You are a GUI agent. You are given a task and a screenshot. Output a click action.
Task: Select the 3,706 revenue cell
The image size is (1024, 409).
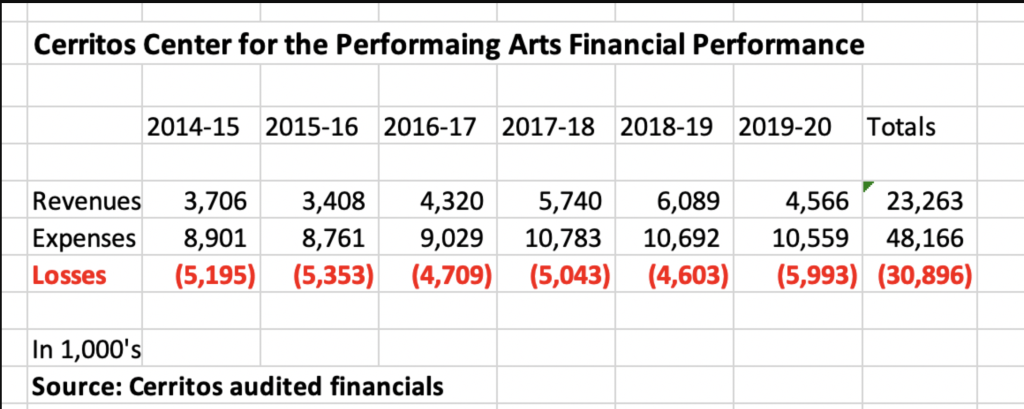[x=218, y=202]
